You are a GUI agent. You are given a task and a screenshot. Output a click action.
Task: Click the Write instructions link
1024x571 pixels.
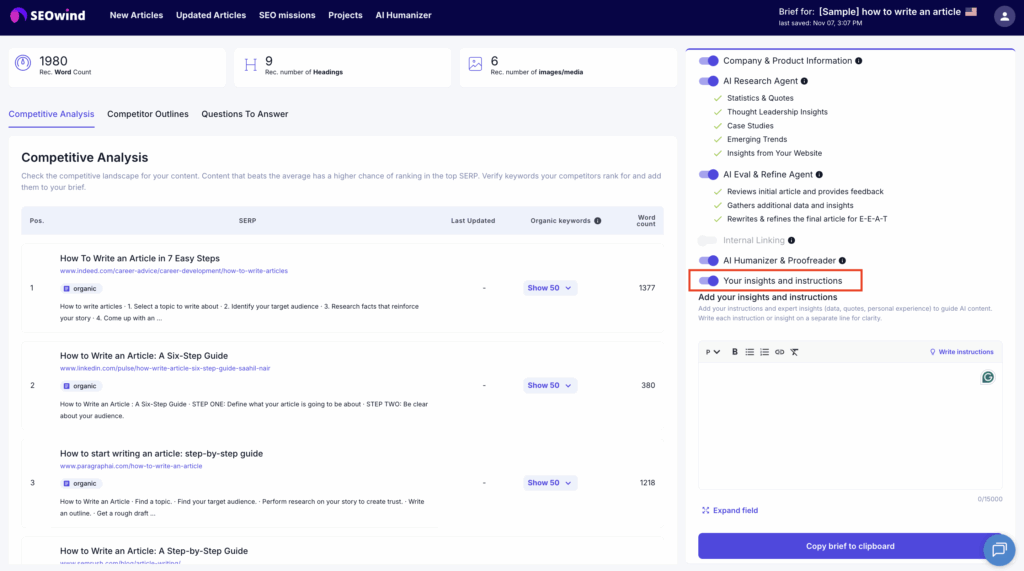tap(961, 351)
